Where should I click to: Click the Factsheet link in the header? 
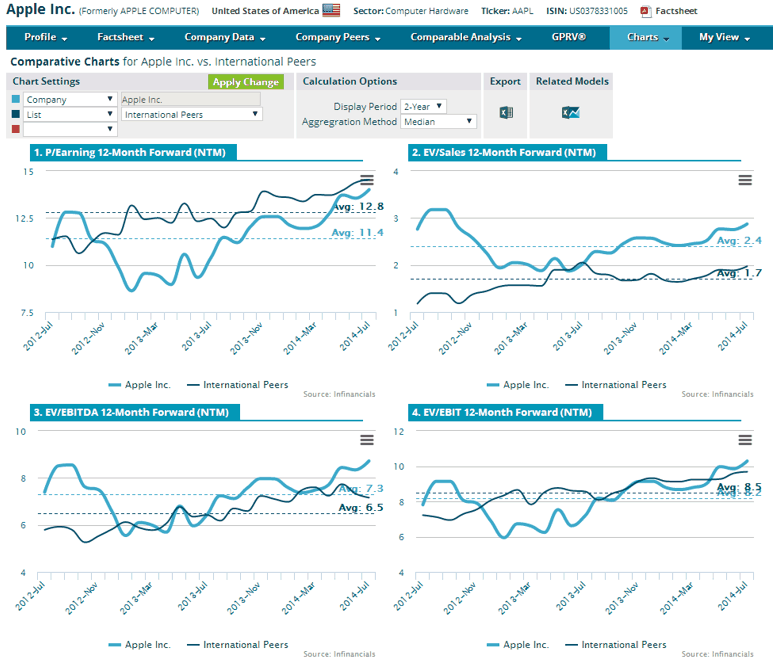[676, 11]
